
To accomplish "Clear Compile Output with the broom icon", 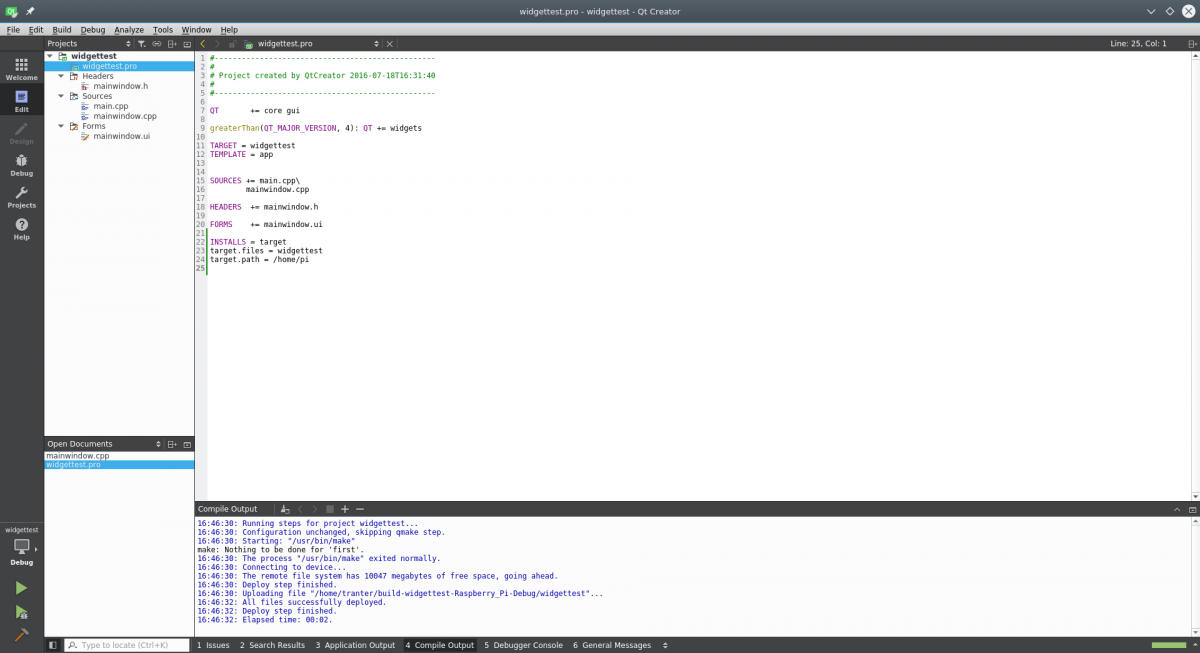I will tap(285, 509).
